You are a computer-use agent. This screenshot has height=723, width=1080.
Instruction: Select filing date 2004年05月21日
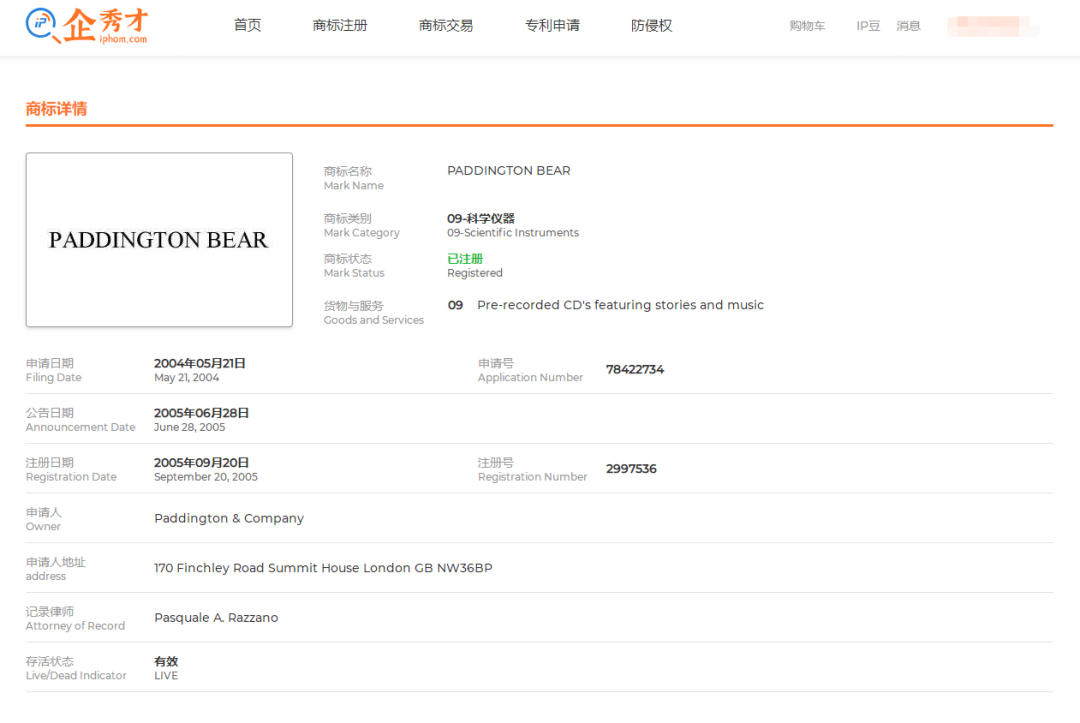pyautogui.click(x=200, y=363)
